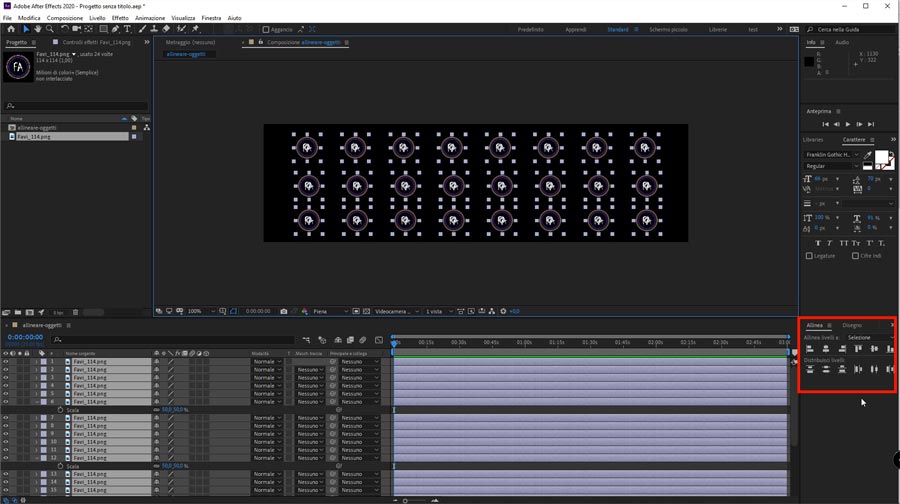
Task: Click distribute vertical centers icon in Allinea
Action: (826, 369)
